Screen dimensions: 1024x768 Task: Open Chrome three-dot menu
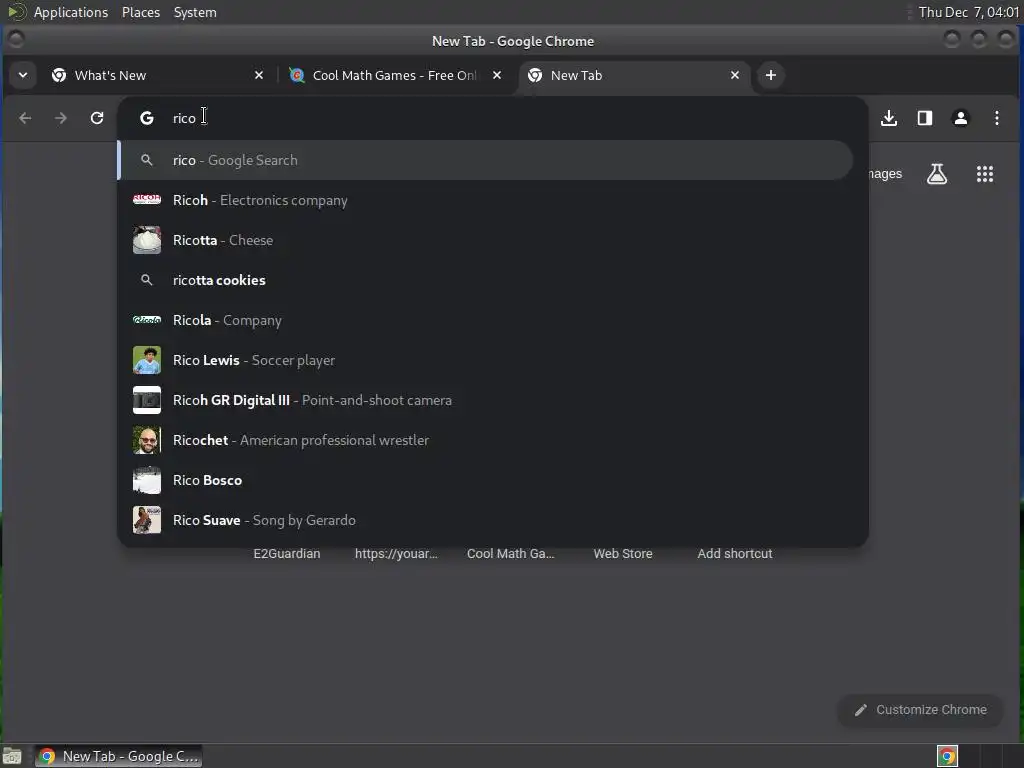[x=997, y=118]
